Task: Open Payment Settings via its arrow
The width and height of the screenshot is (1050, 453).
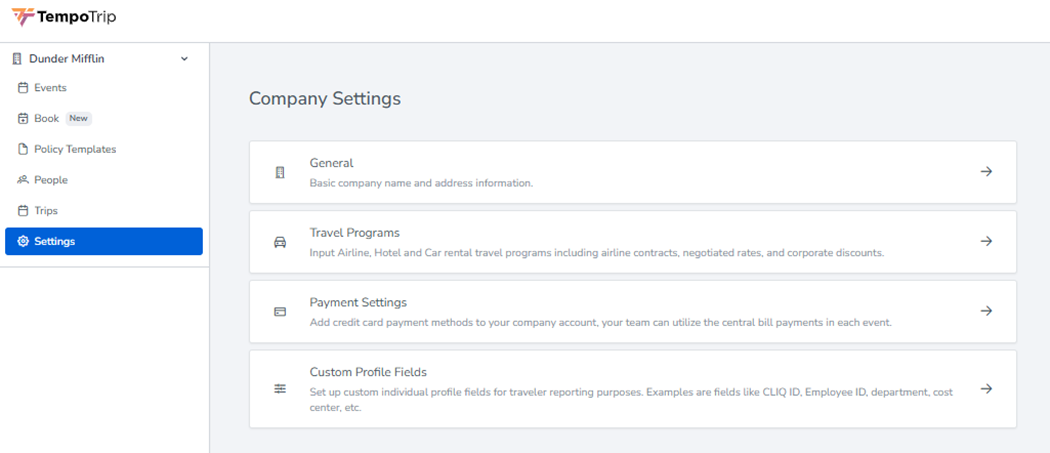Action: click(x=986, y=311)
